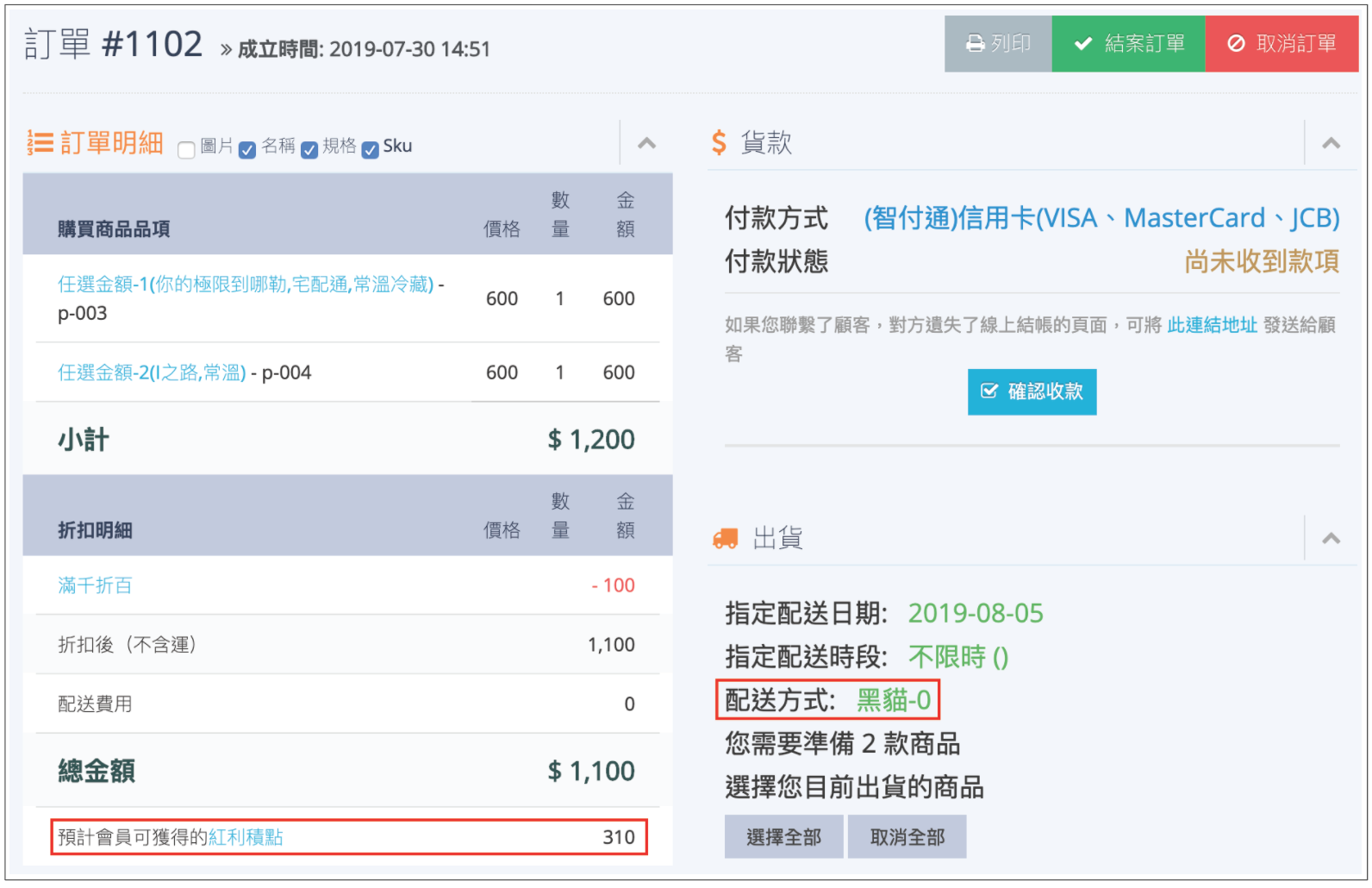Click the 成立時間 2019-07-30 14:51 text
Screen dimensions: 1372x888
coord(364,49)
